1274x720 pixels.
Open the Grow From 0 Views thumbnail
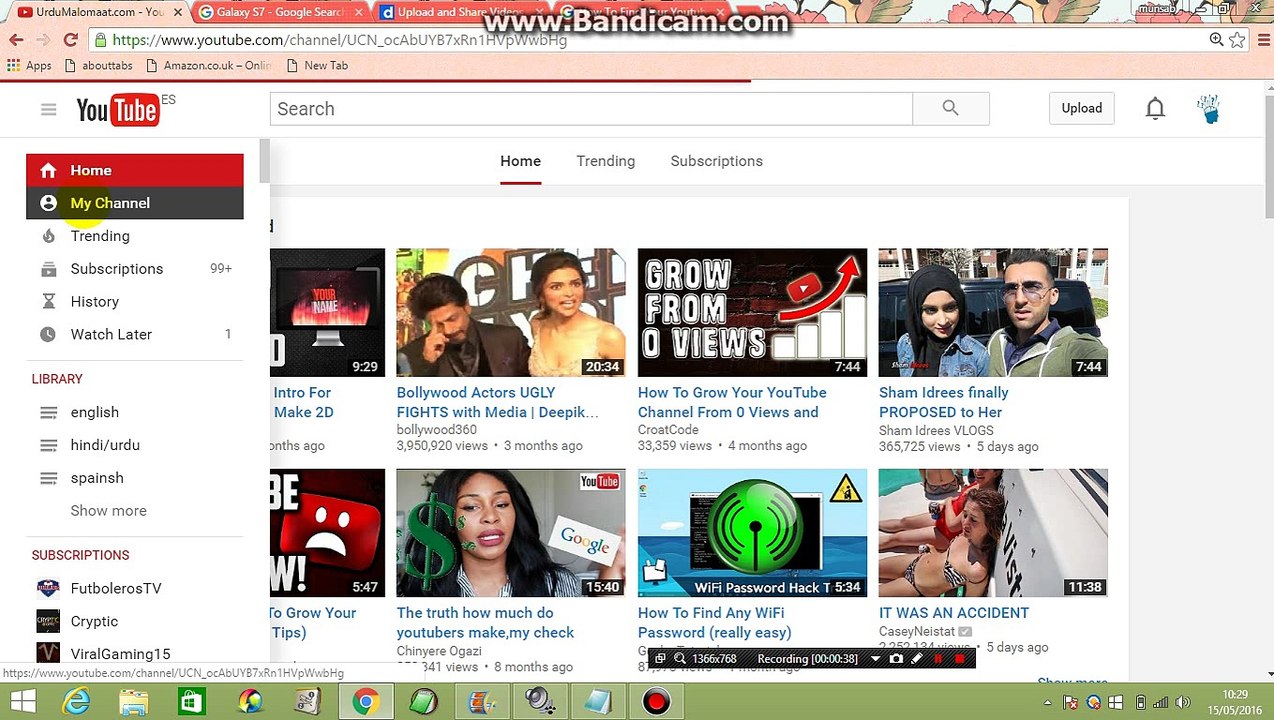pyautogui.click(x=752, y=313)
